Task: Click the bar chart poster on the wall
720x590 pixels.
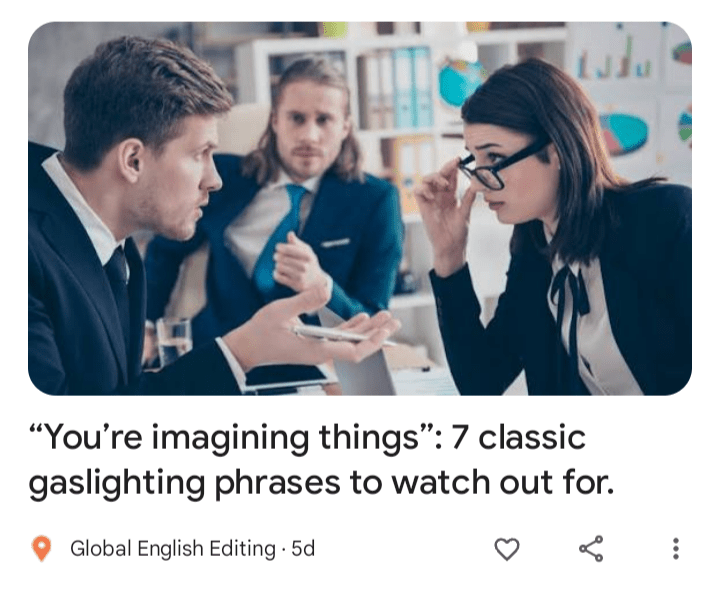Action: [x=614, y=54]
